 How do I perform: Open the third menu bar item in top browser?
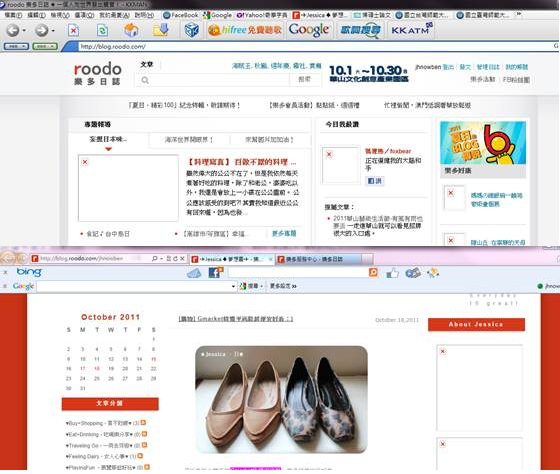tap(60, 15)
